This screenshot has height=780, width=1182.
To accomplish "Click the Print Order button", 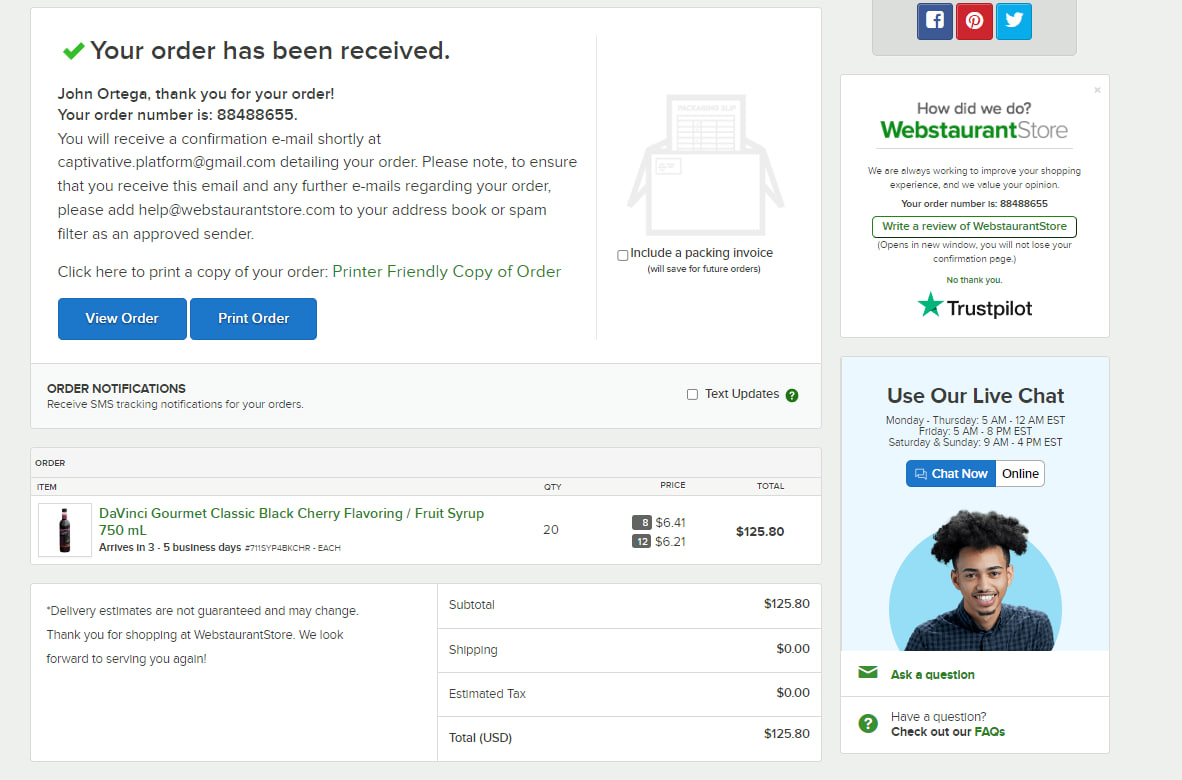I will tap(253, 319).
